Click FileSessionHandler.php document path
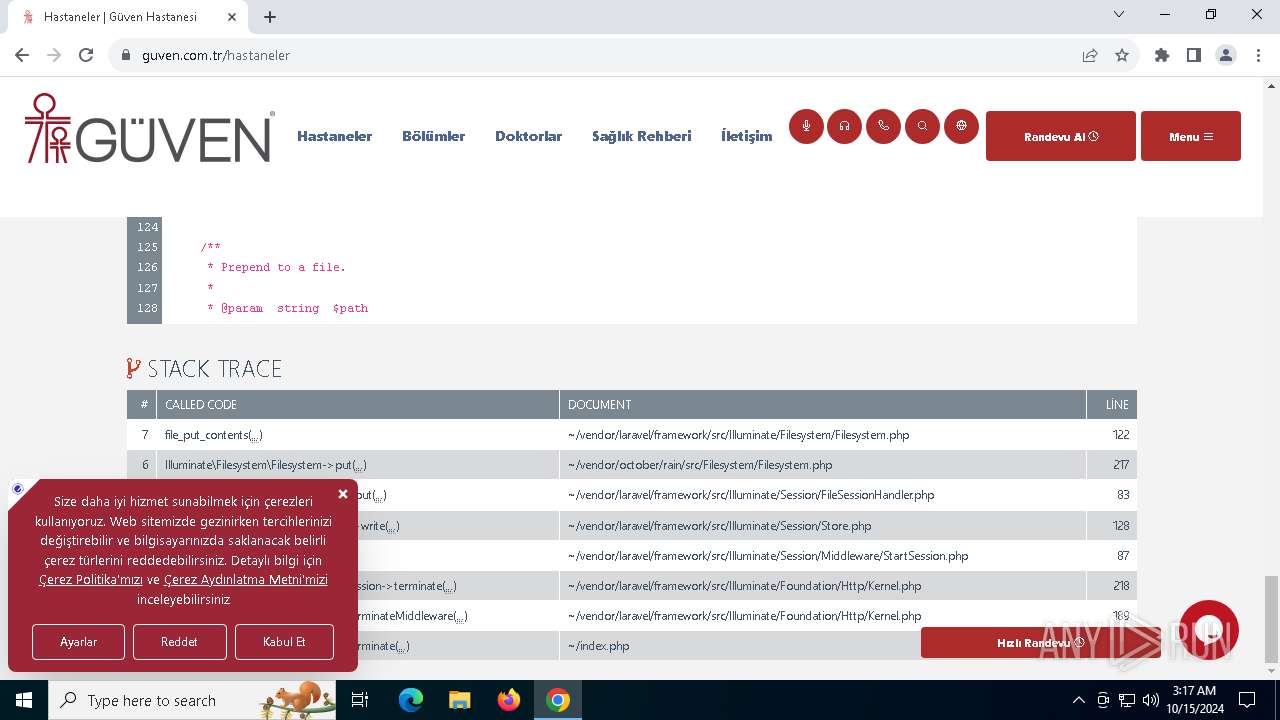The height and width of the screenshot is (720, 1280). pos(751,495)
